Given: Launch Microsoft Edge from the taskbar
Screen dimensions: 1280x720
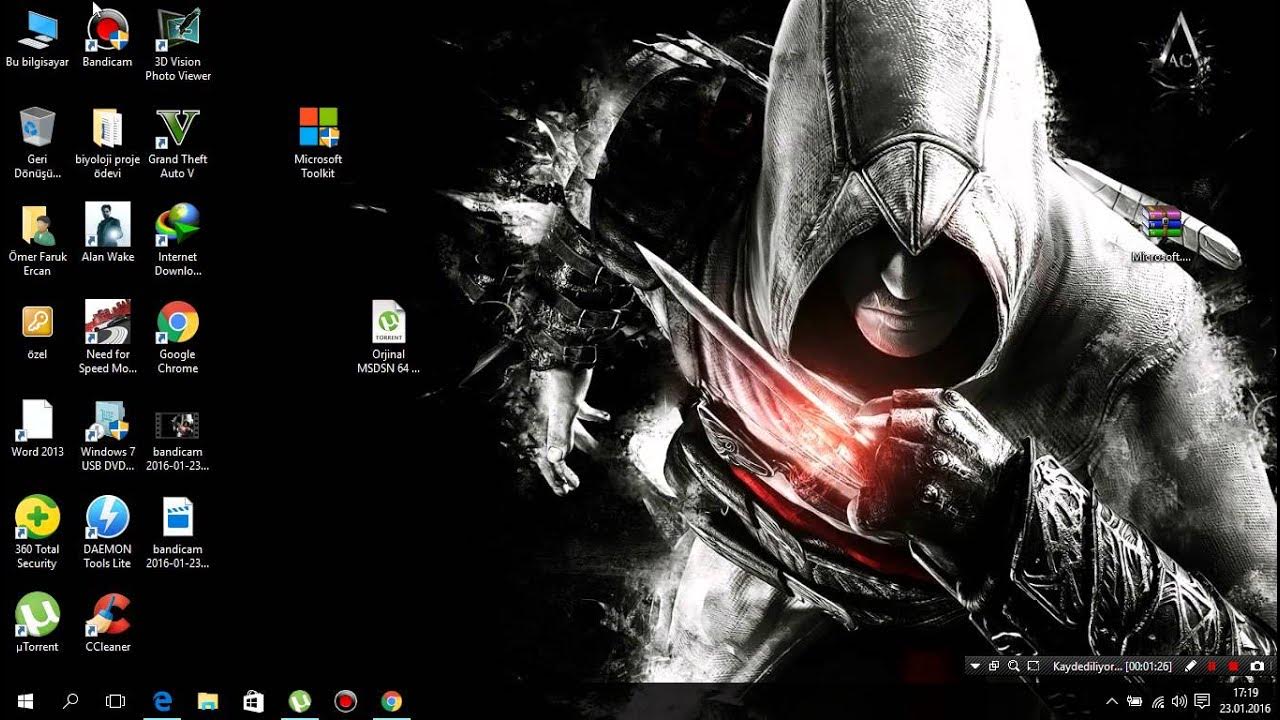Looking at the screenshot, I should pyautogui.click(x=163, y=701).
